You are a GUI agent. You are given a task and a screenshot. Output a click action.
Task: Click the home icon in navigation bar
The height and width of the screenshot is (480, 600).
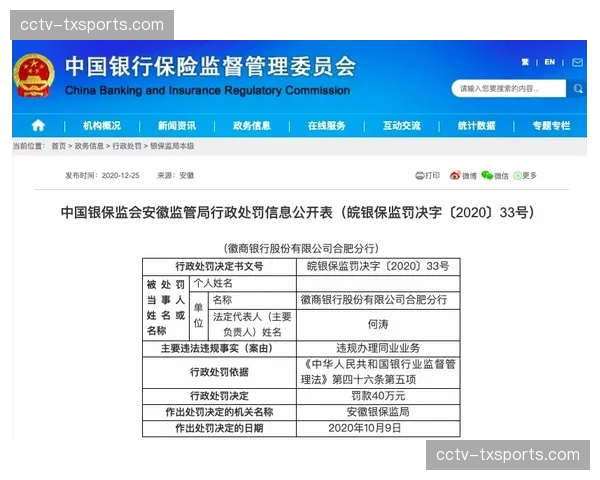38,126
